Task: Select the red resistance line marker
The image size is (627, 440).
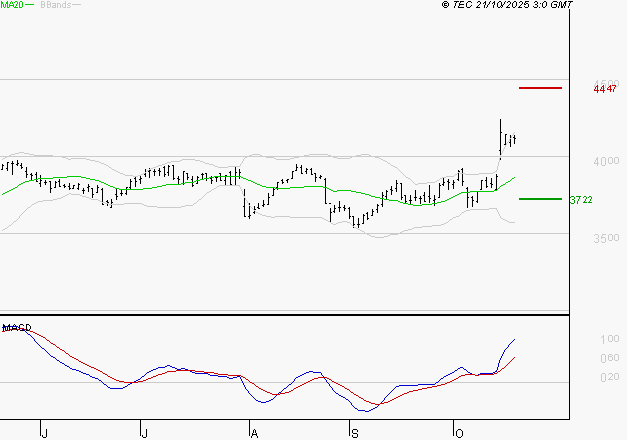Action: coord(541,88)
